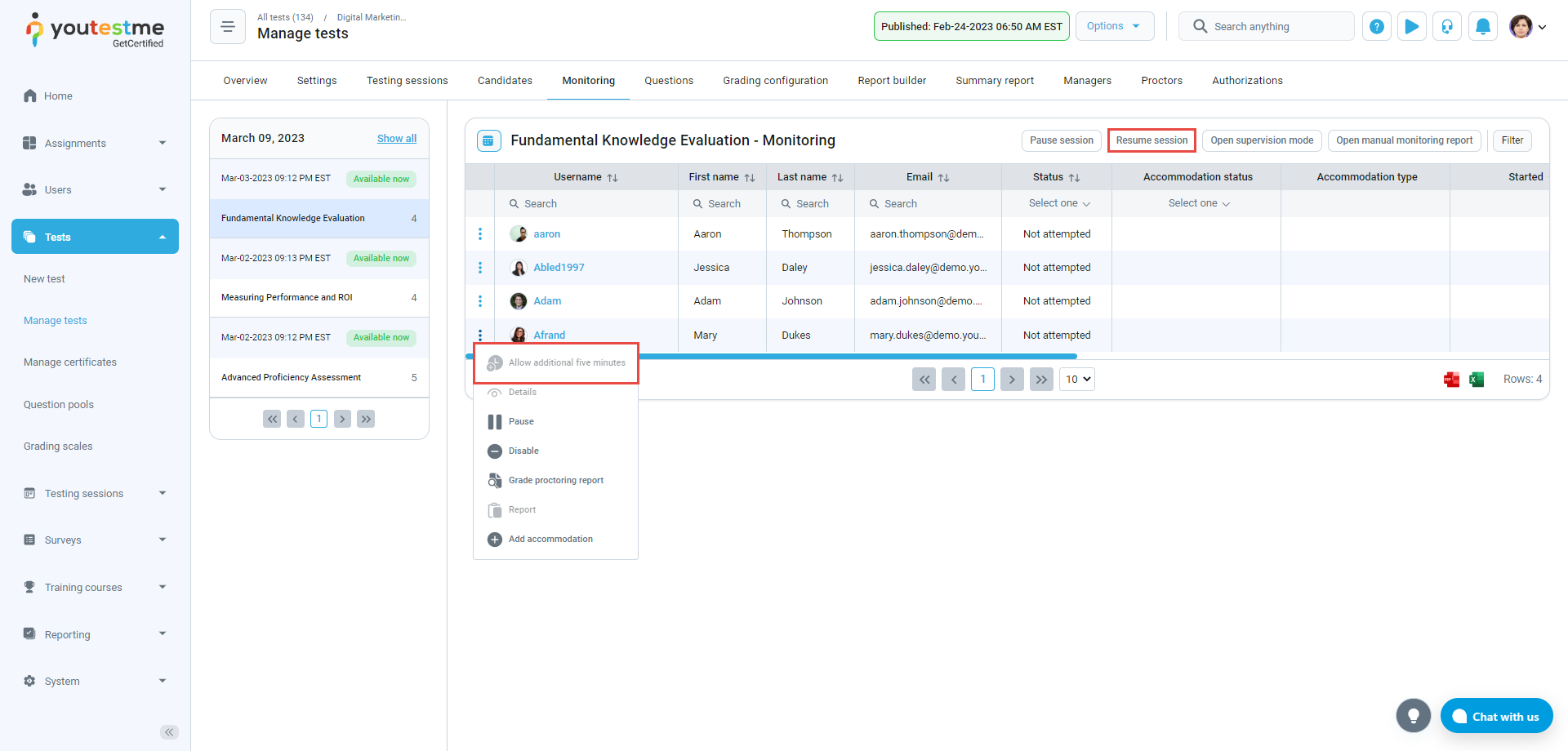Screen dimensions: 1568x751
Task: Open the Status filter Select one dropdown
Action: click(x=1058, y=203)
